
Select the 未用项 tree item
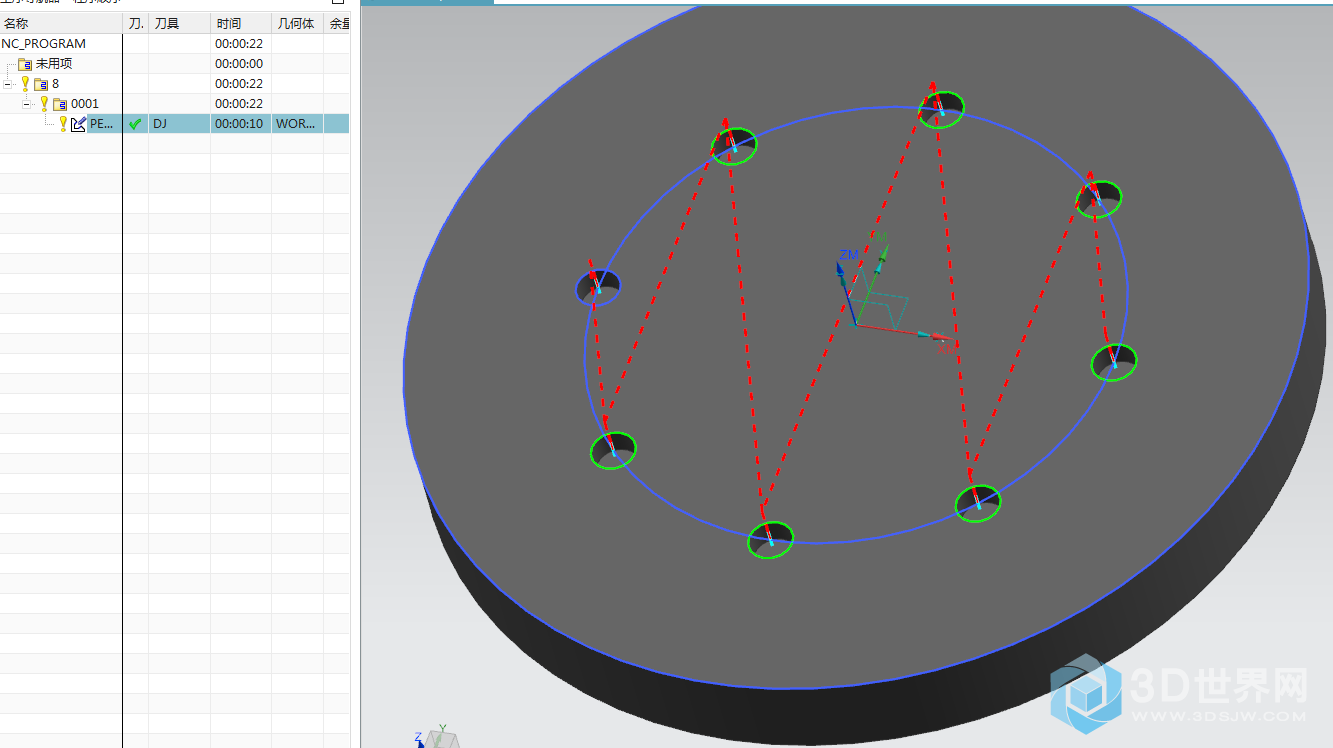(54, 64)
